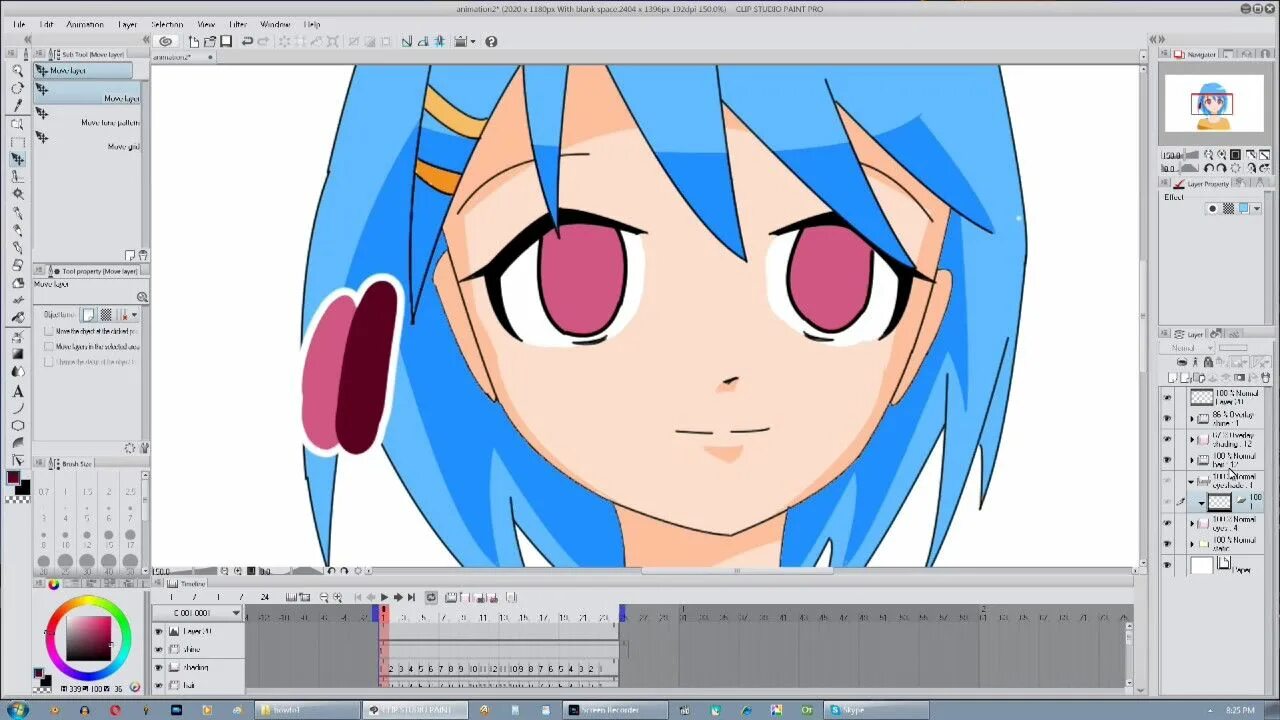Hide the Overlay shading layer folder

click(x=1166, y=440)
